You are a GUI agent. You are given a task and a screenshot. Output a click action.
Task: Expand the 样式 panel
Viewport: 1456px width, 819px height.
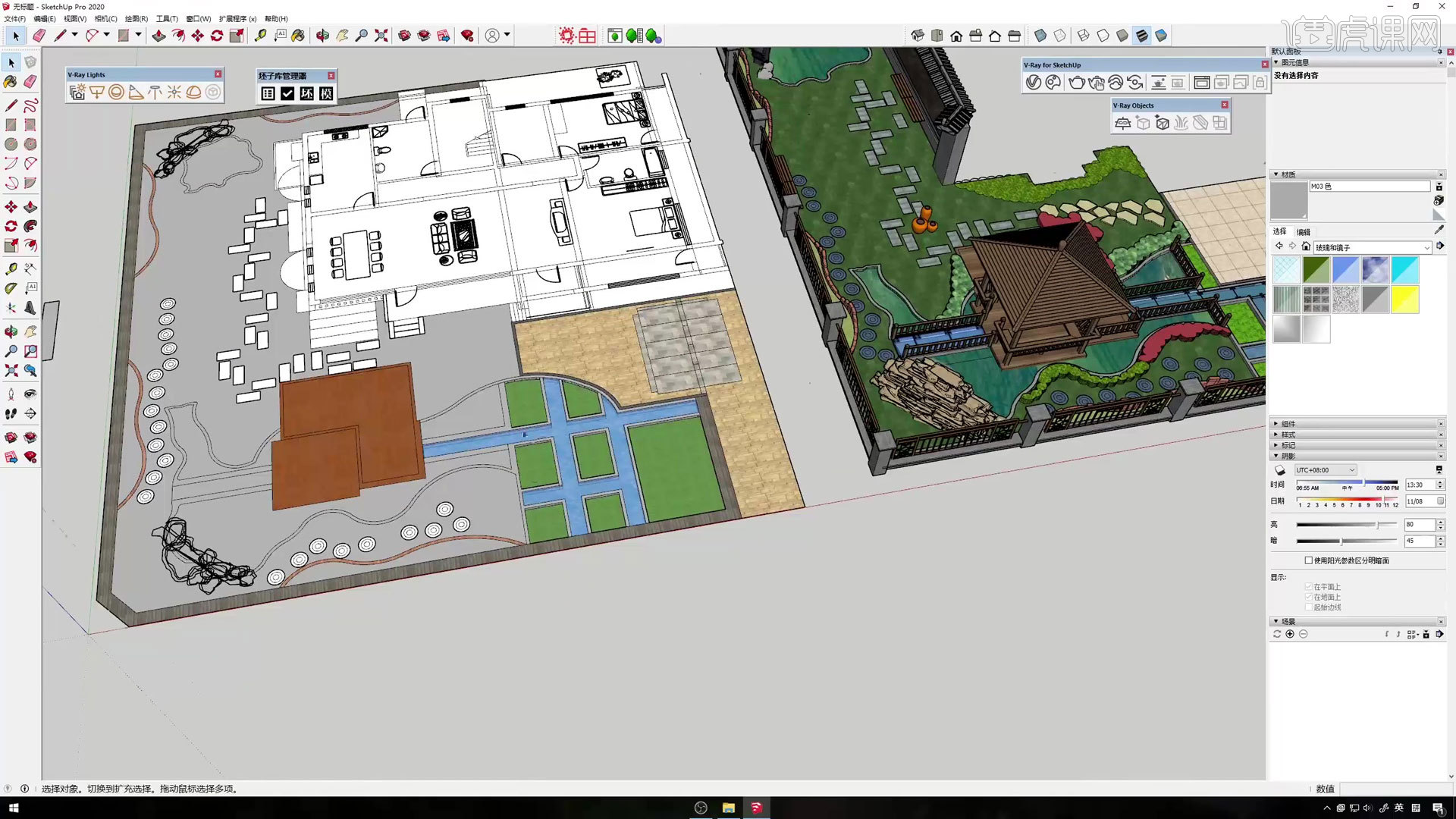click(x=1276, y=435)
